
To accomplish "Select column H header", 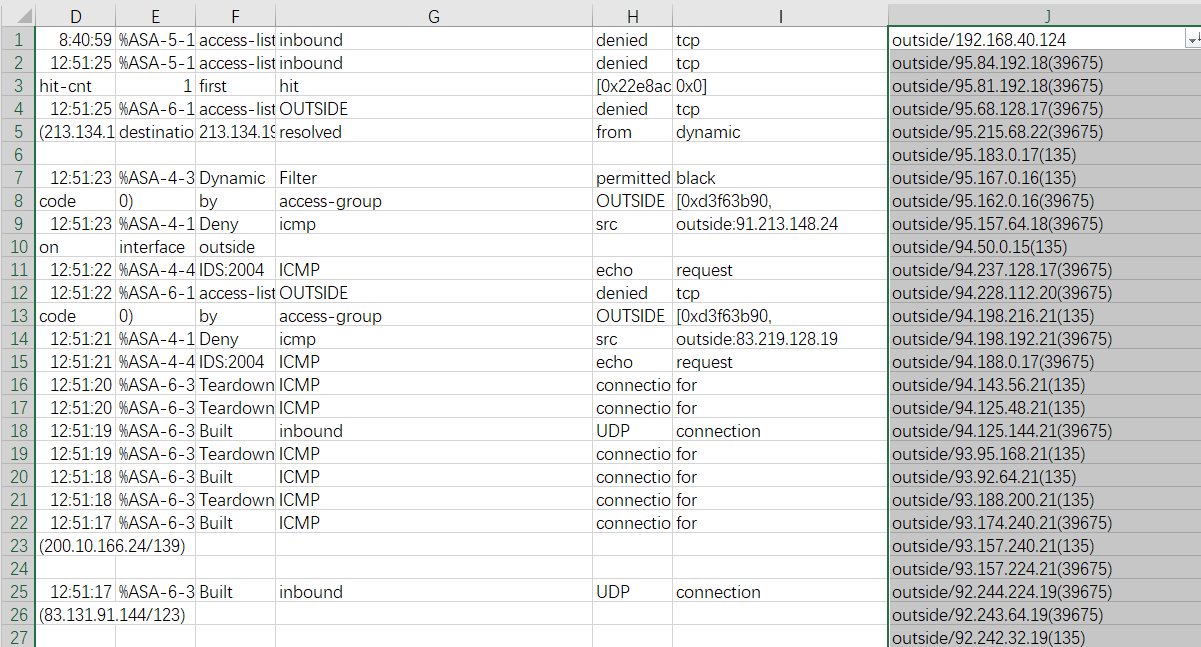I will (x=632, y=15).
